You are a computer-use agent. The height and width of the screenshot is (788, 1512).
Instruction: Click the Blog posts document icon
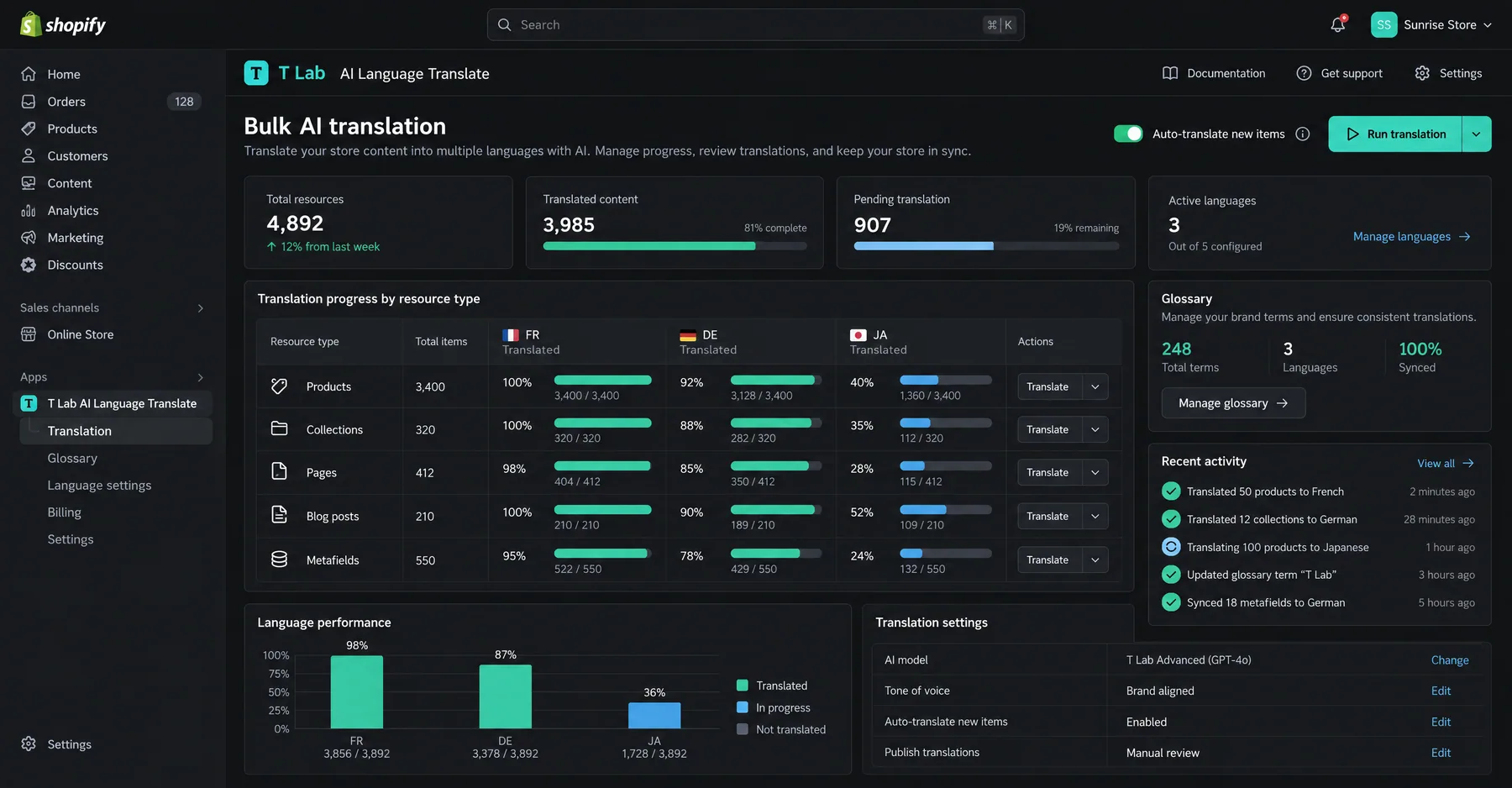280,515
